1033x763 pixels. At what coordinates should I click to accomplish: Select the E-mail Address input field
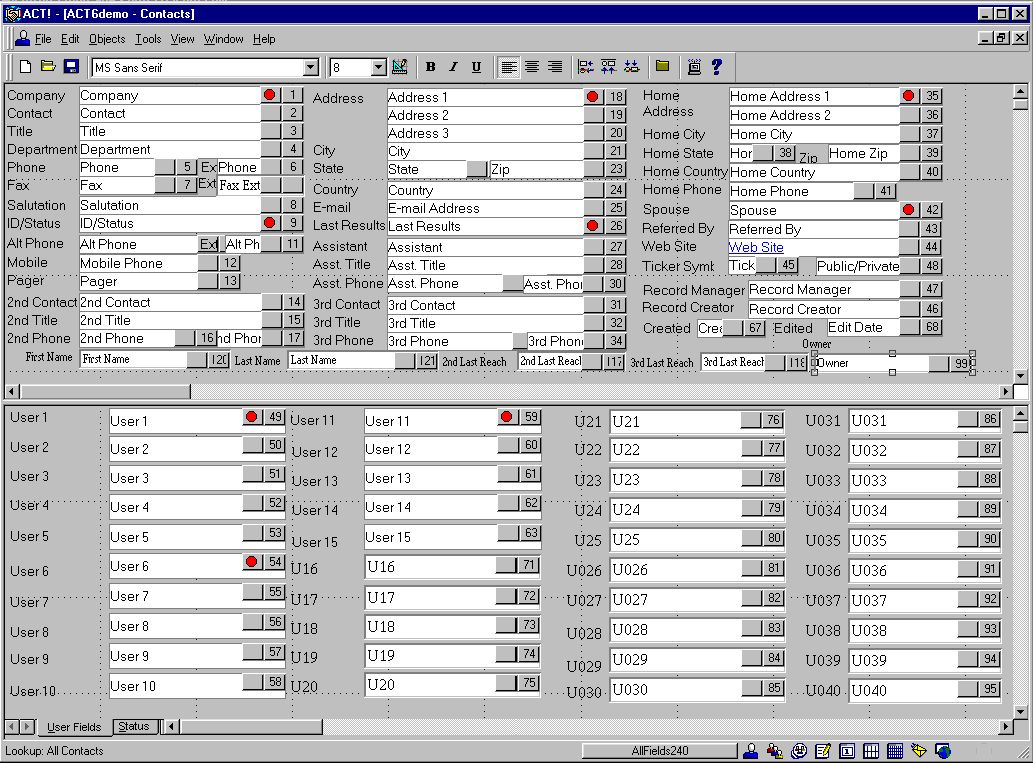coord(486,208)
